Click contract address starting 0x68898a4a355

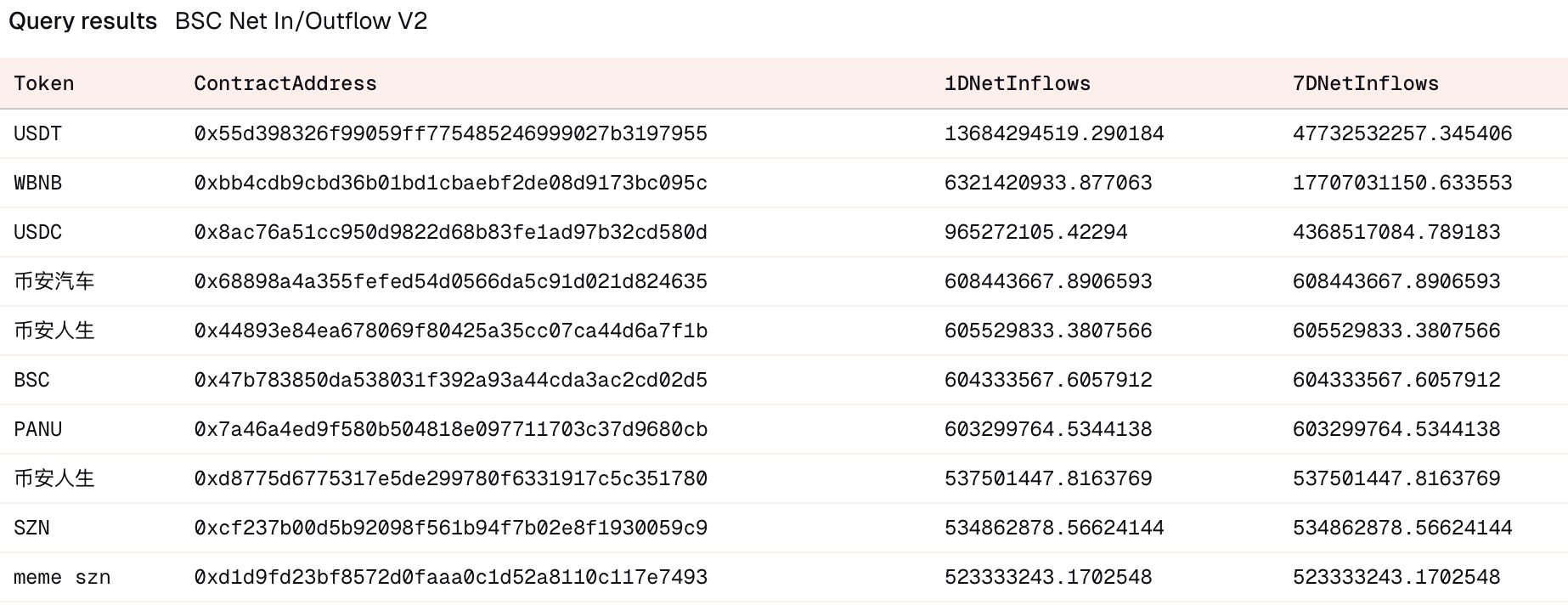(451, 281)
